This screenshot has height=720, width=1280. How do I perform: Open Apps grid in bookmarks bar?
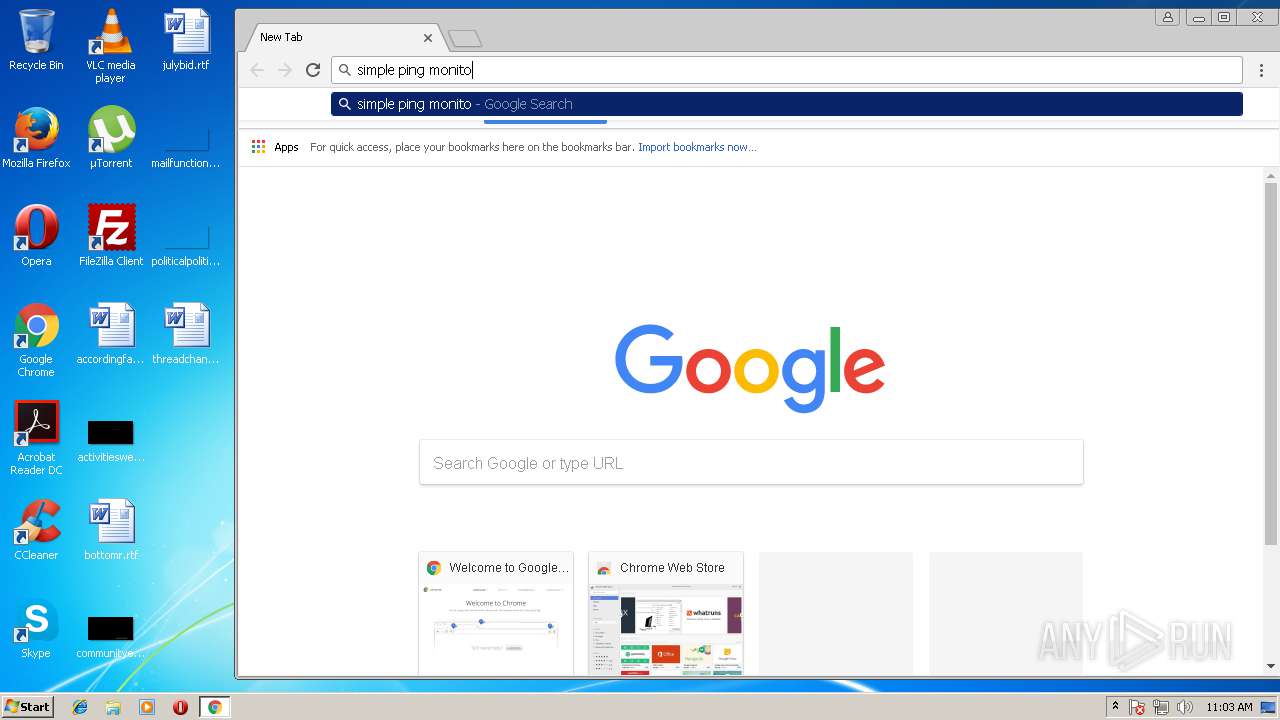pos(275,147)
